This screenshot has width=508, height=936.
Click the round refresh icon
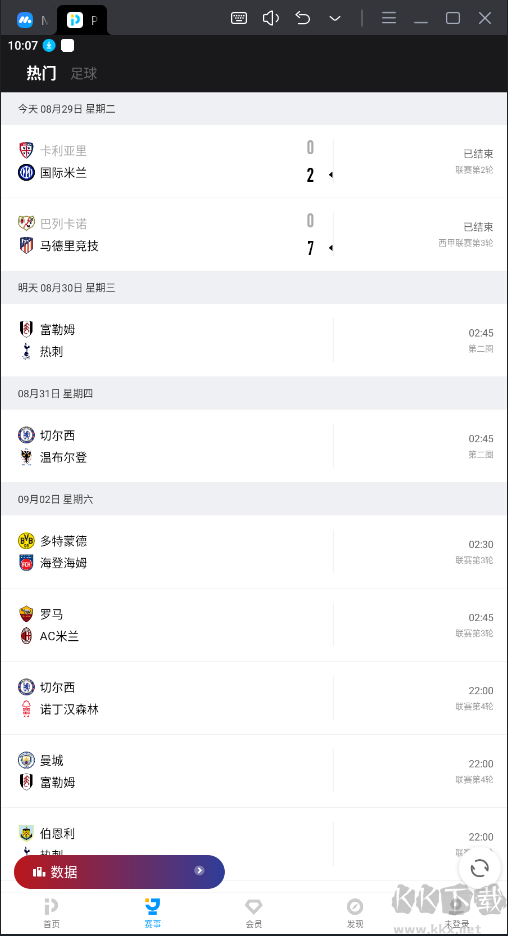tap(479, 868)
